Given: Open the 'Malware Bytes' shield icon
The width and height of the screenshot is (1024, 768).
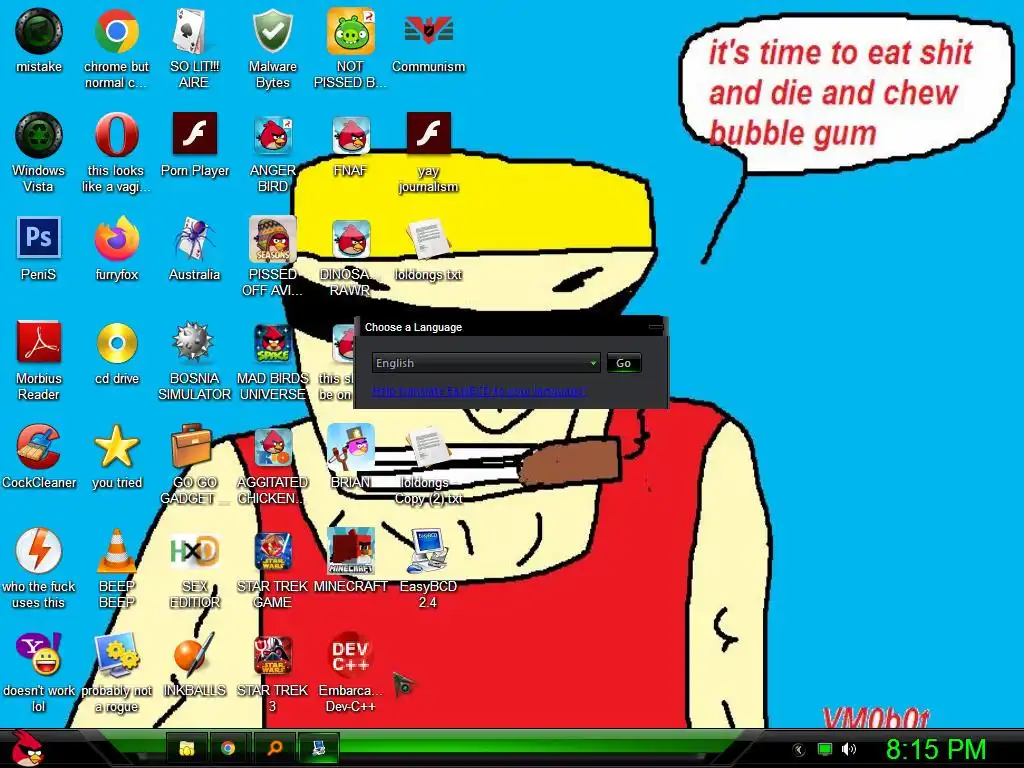Looking at the screenshot, I should click(272, 31).
